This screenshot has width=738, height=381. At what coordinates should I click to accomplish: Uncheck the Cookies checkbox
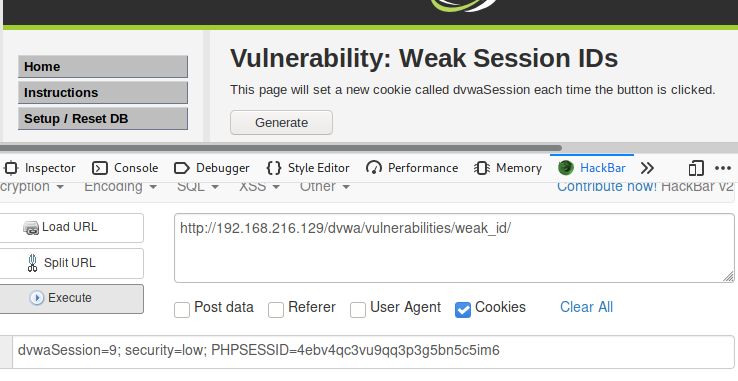pos(463,309)
